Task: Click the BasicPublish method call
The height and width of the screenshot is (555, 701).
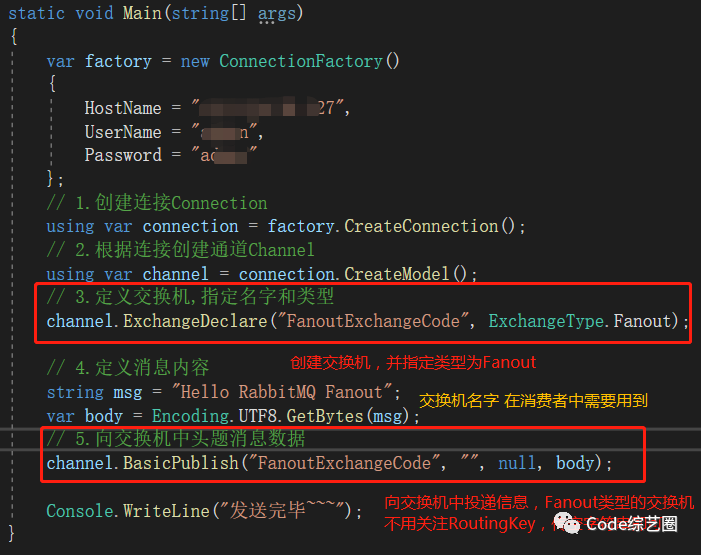Action: coord(180,463)
